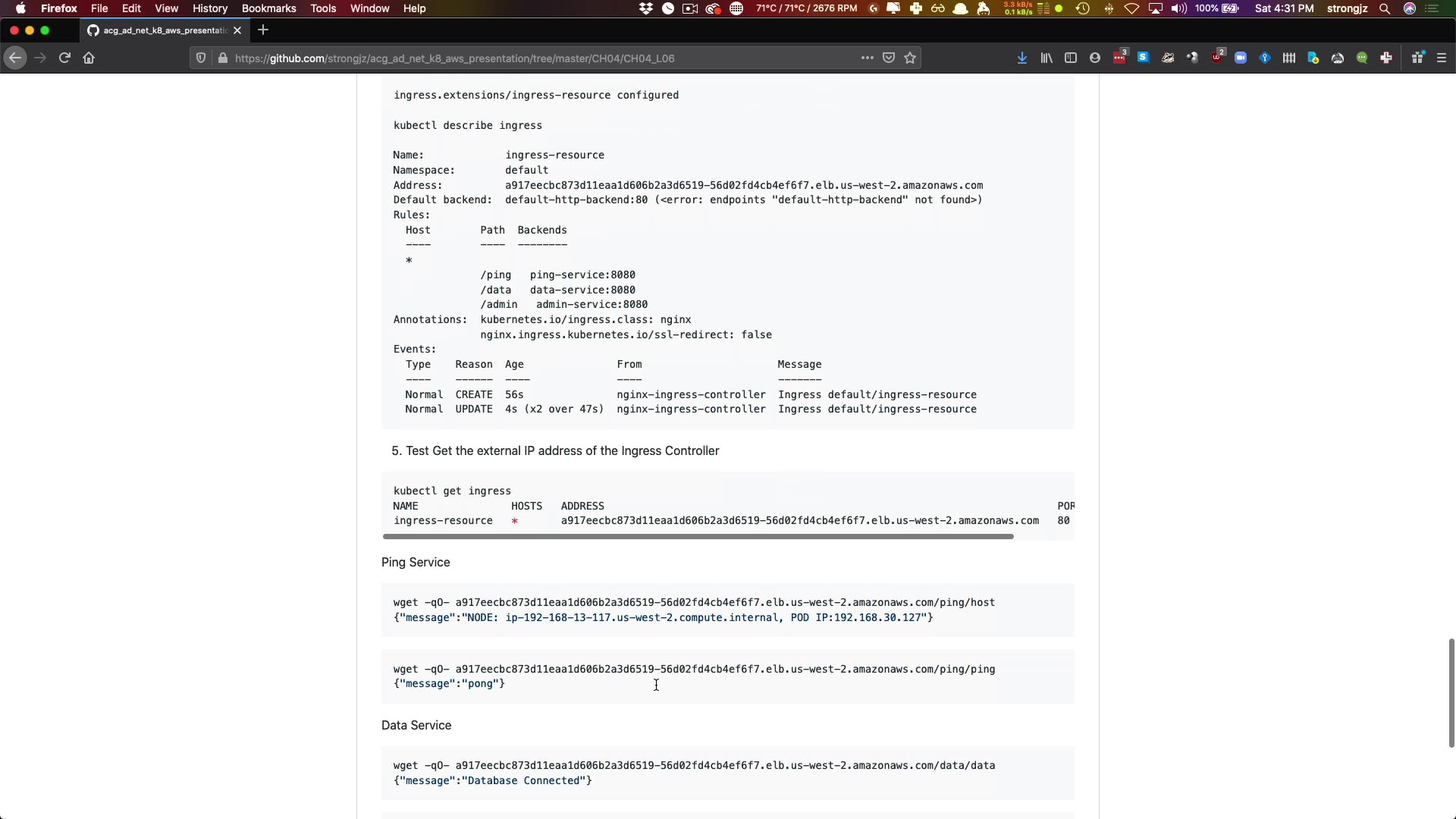
Task: Open a new browser tab
Action: (263, 30)
